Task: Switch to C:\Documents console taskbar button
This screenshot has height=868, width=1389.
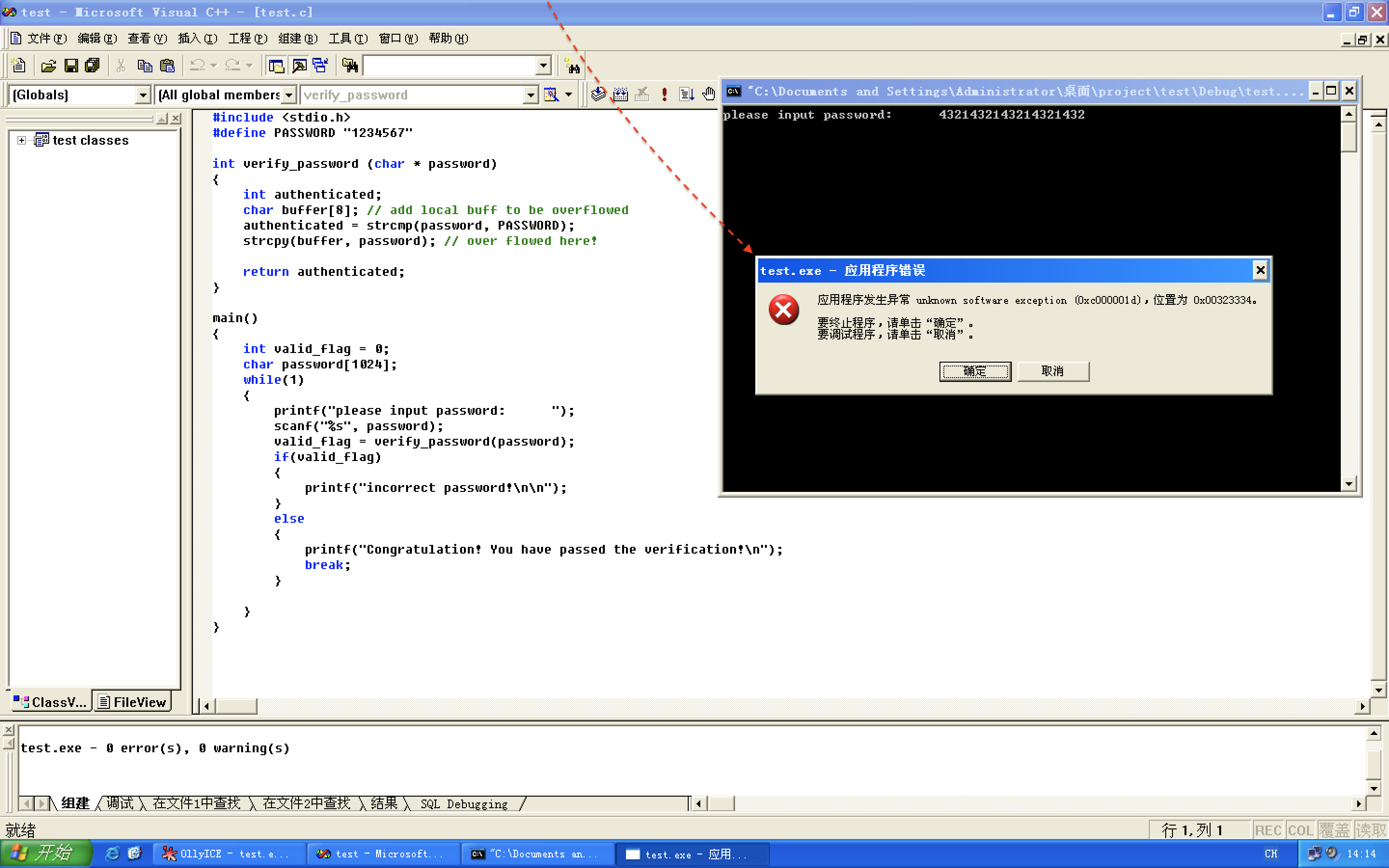Action: (537, 854)
